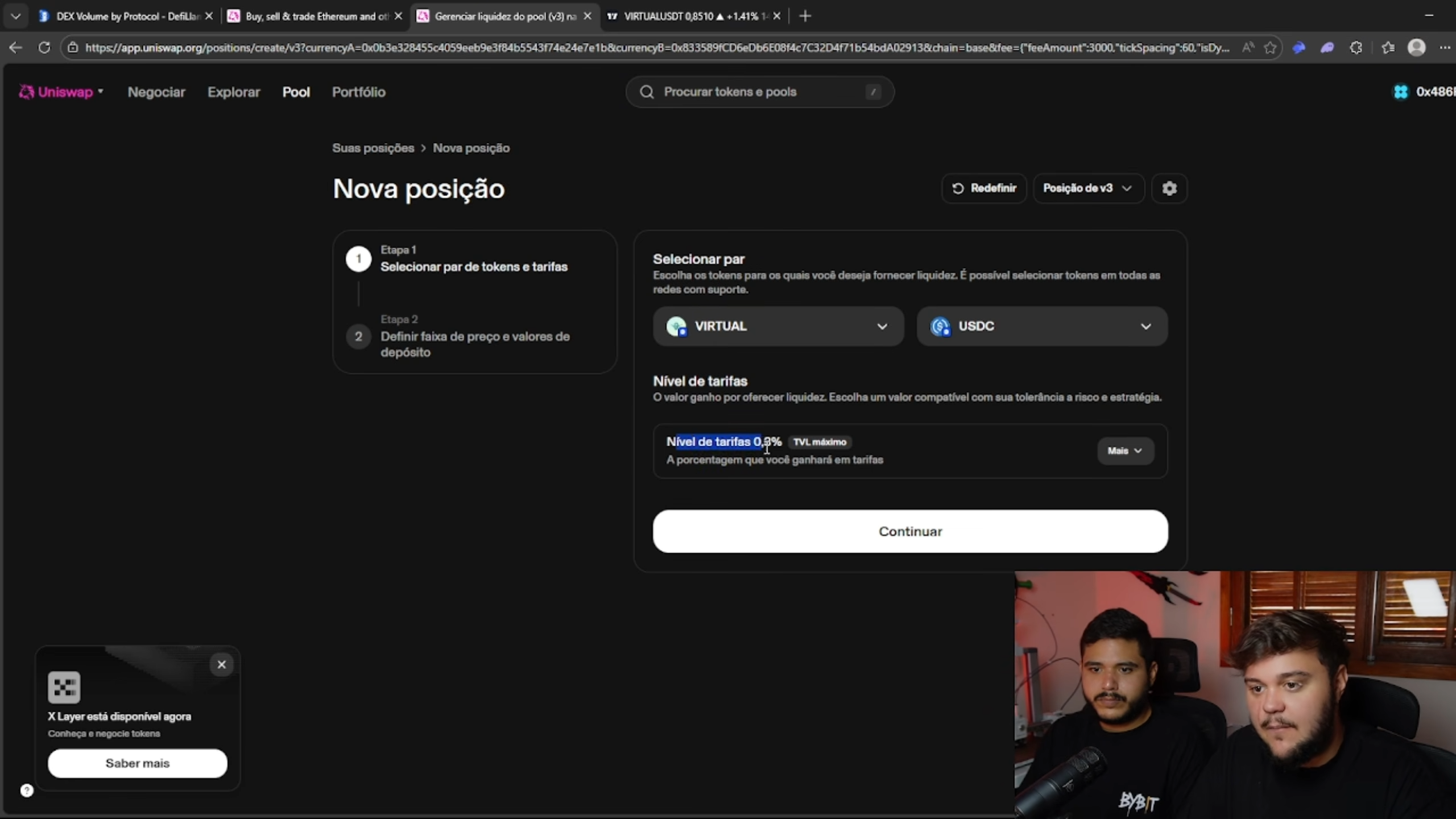This screenshot has width=1456, height=819.
Task: Close the X Layer notification card
Action: click(x=221, y=664)
